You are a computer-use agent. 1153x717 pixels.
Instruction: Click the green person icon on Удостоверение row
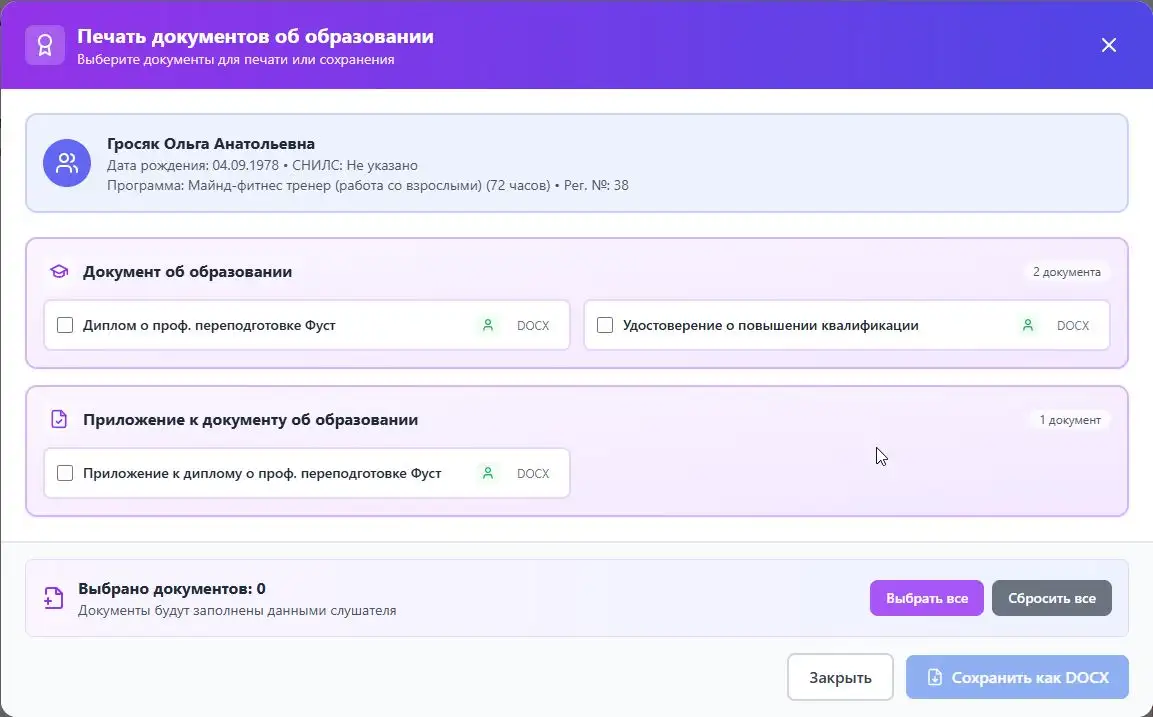tap(1028, 325)
